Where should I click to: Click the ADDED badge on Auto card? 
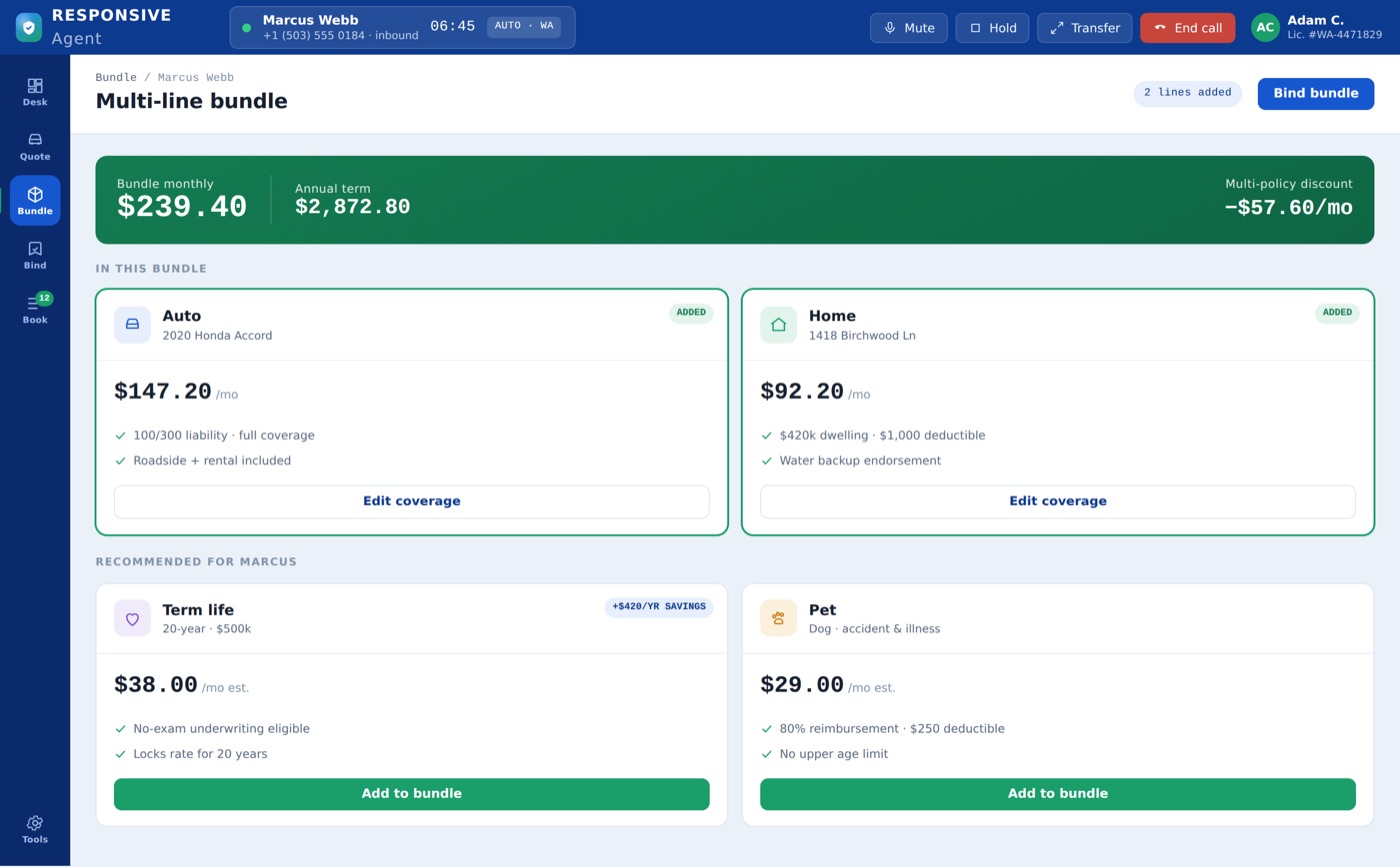[x=690, y=313]
